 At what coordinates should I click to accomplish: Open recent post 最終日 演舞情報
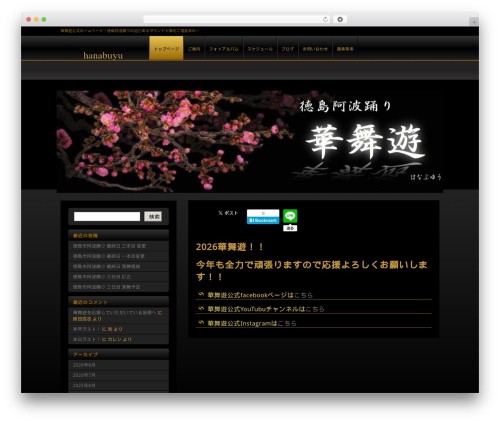[106, 266]
